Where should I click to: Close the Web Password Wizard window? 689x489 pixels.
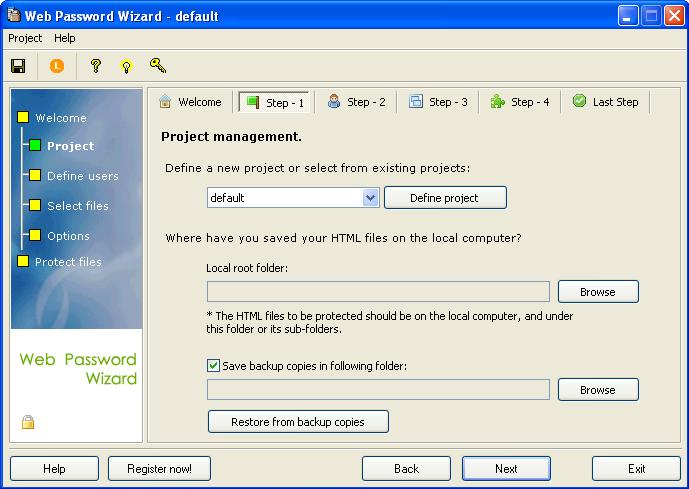tap(674, 16)
